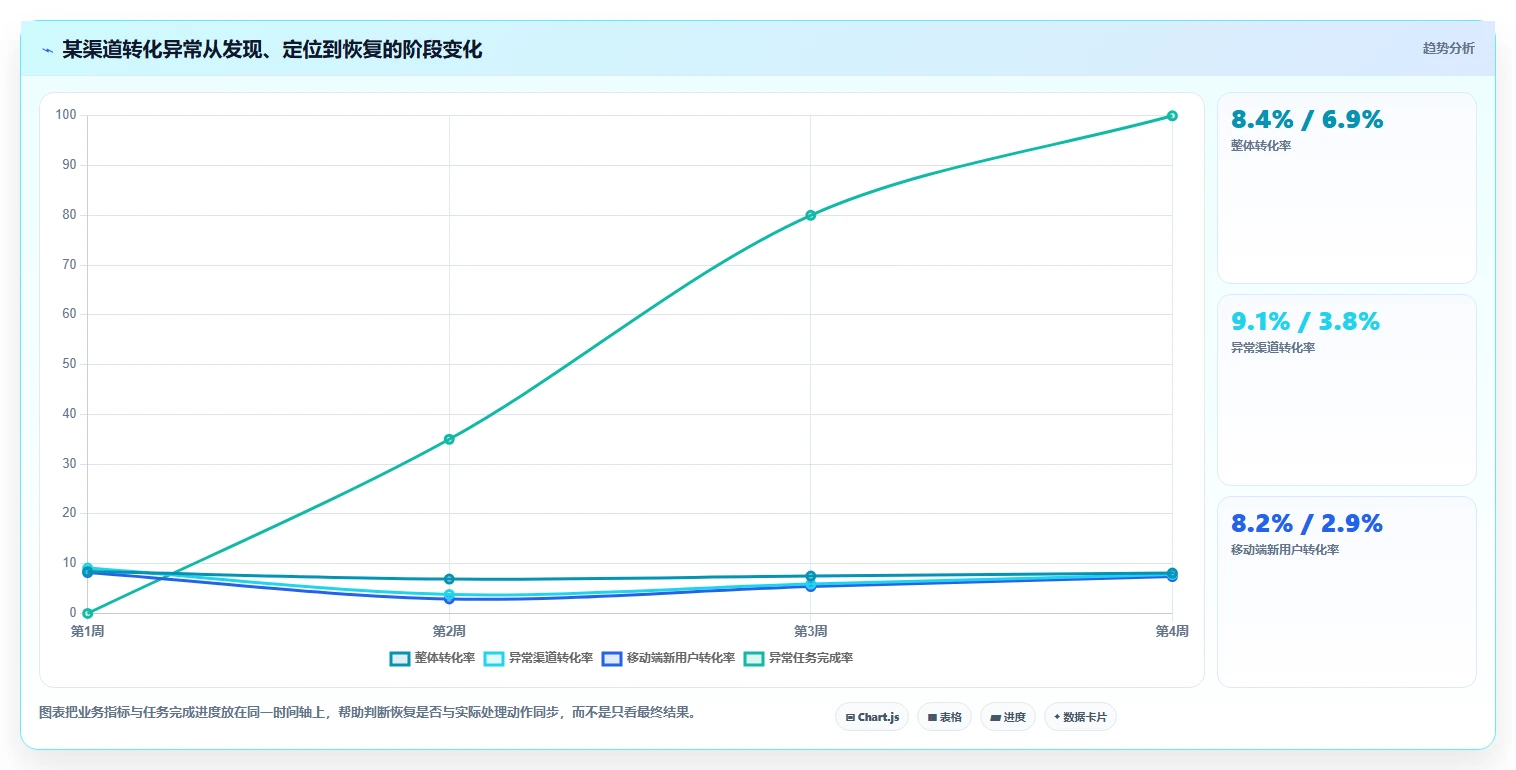Image resolution: width=1516 pixels, height=770 pixels.
Task: Click the 整体转化率 legend label
Action: tap(445, 658)
